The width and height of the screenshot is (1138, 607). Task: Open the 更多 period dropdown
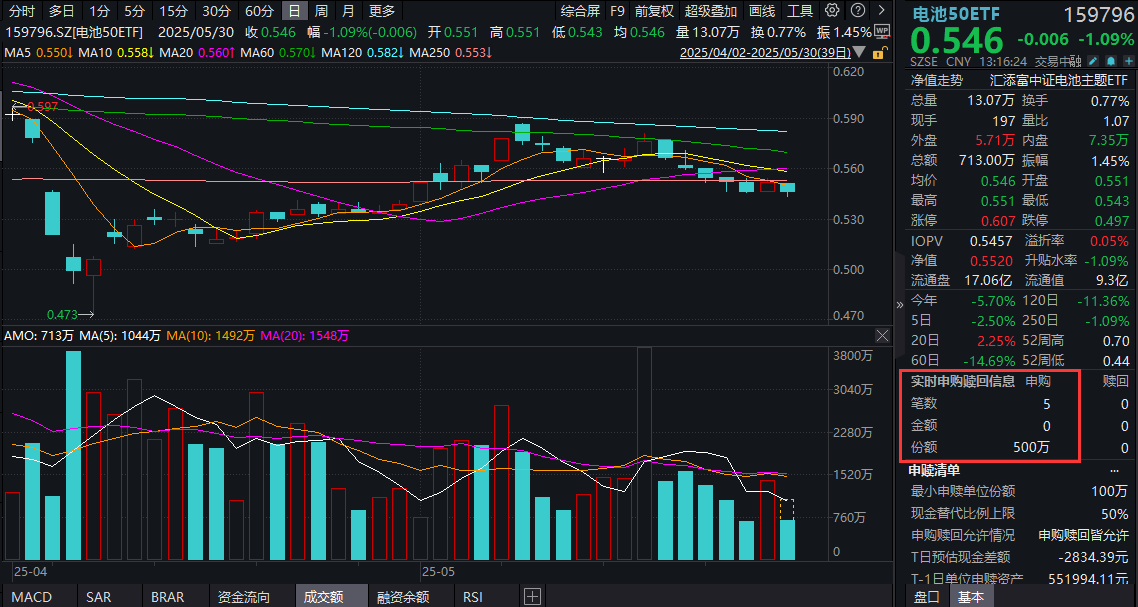pyautogui.click(x=383, y=11)
